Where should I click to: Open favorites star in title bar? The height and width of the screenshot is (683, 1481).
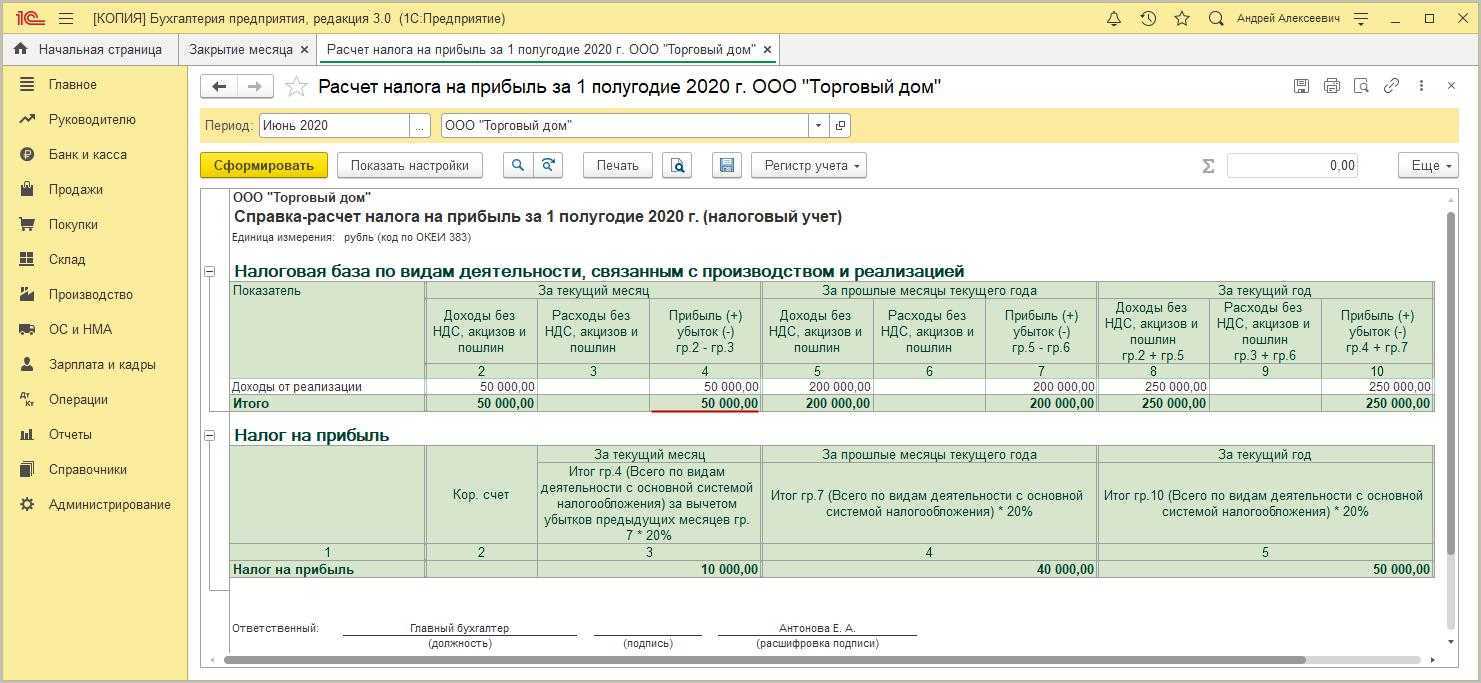pyautogui.click(x=1182, y=18)
